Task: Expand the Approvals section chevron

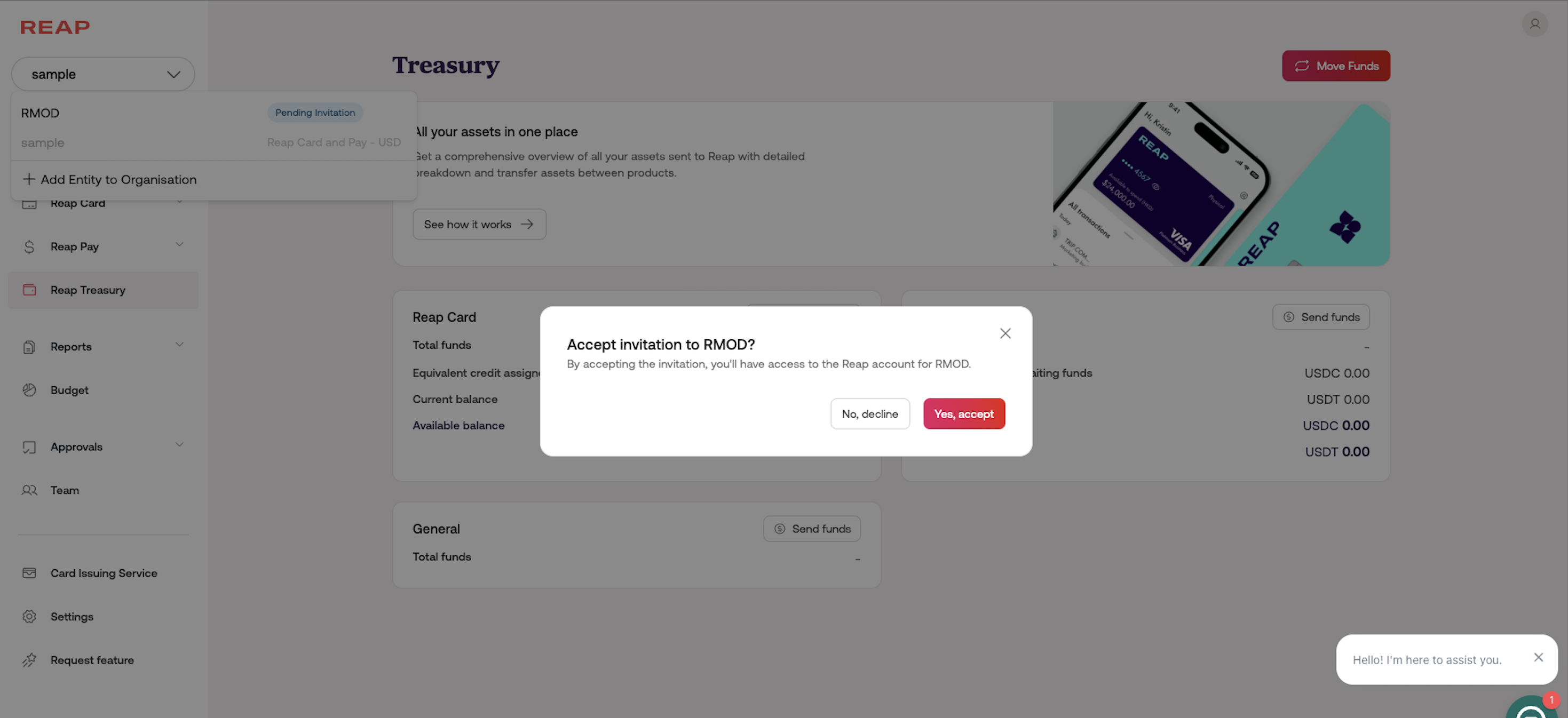Action: tap(179, 445)
